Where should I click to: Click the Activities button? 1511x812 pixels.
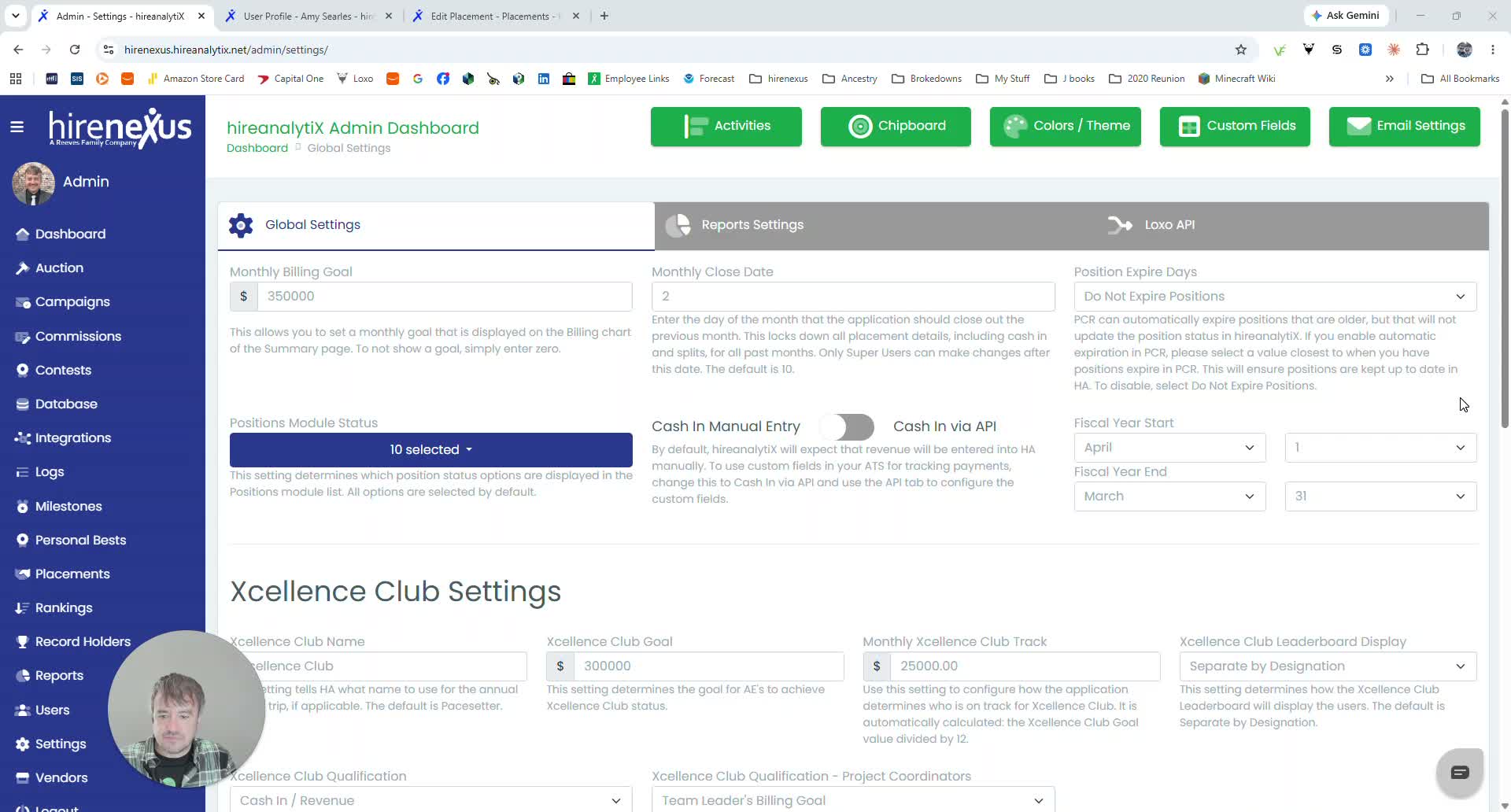coord(726,126)
